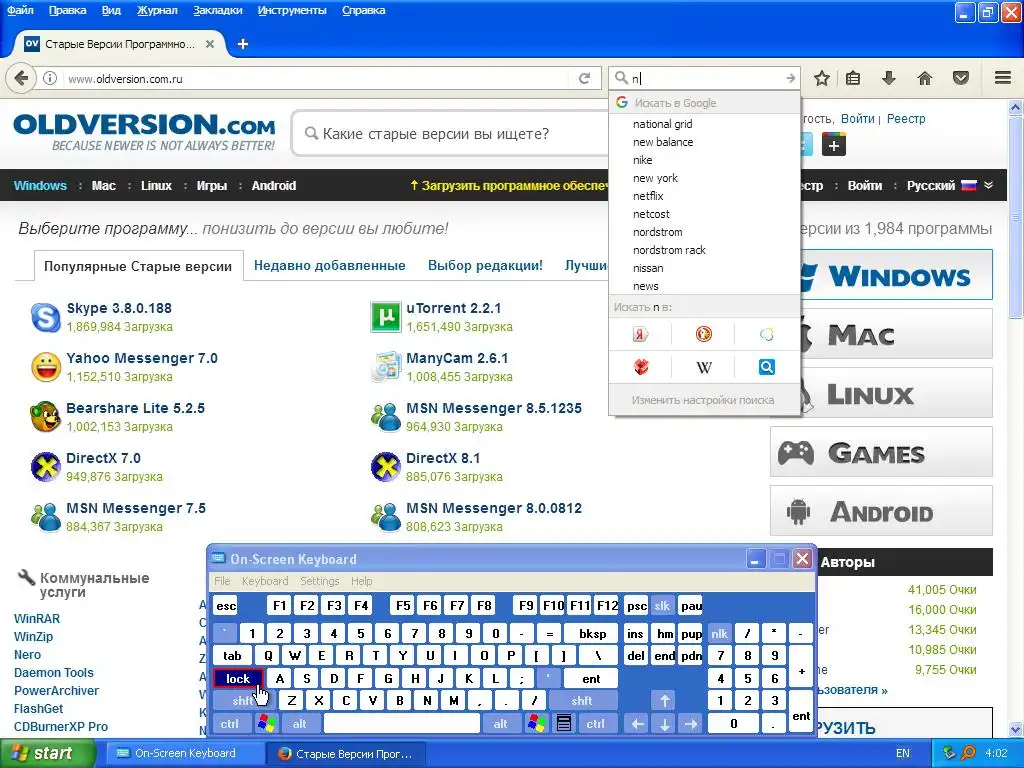Click the browser Back arrow button
The width and height of the screenshot is (1024, 768).
(21, 78)
